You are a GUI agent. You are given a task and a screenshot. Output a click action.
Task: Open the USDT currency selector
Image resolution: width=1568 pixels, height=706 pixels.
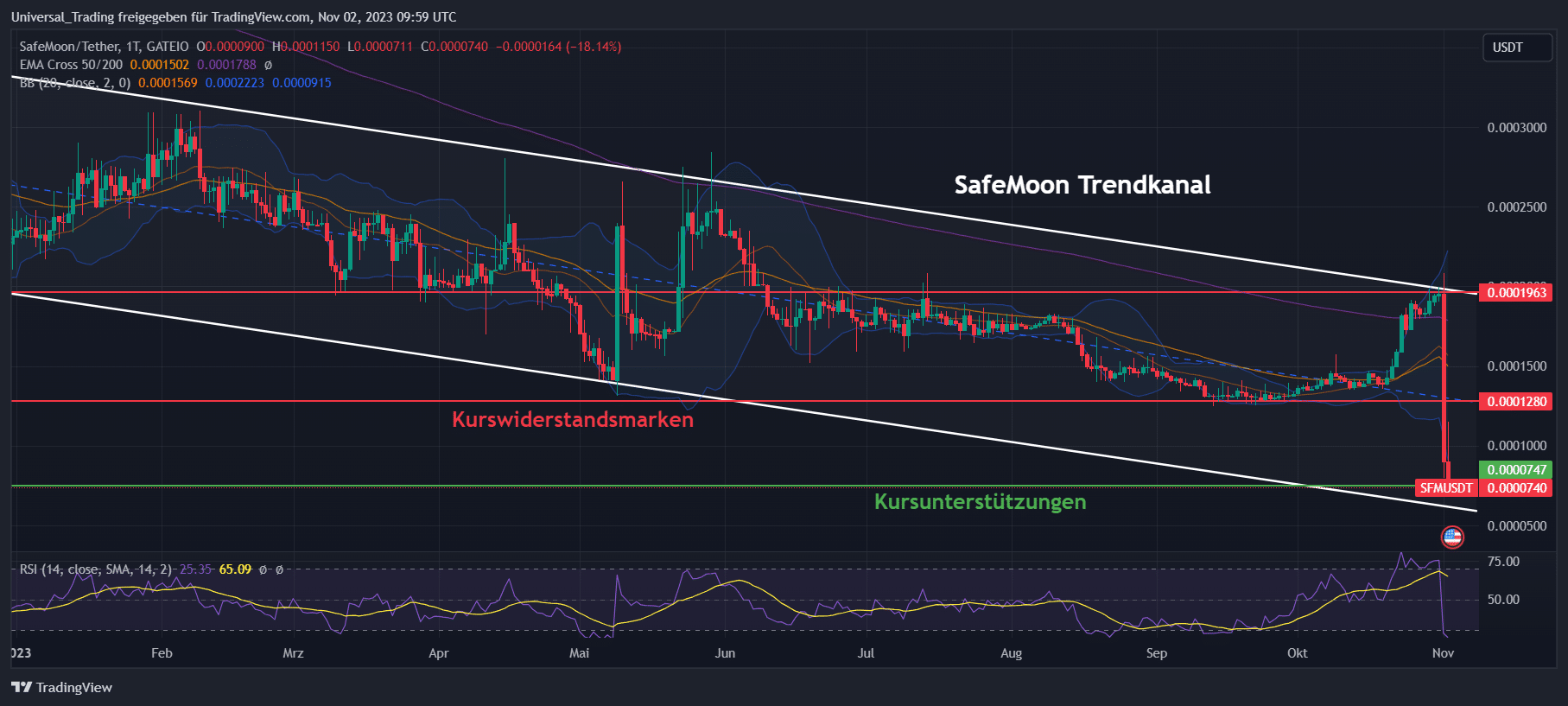(1517, 48)
